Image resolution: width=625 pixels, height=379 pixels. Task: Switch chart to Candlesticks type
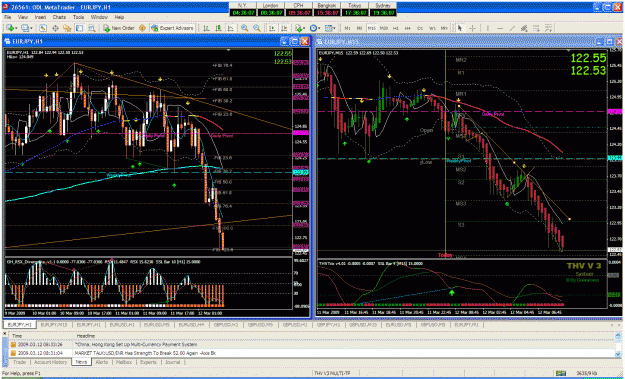[x=218, y=28]
